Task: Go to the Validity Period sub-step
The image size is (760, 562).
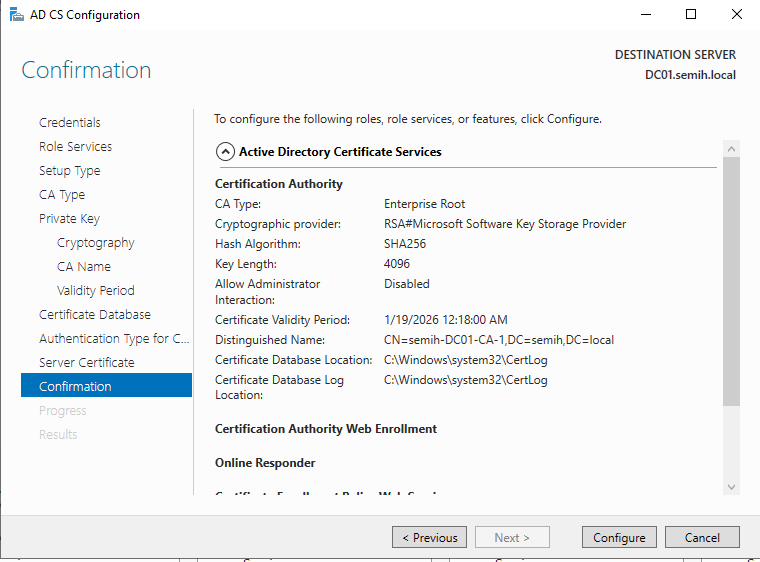Action: coord(95,291)
